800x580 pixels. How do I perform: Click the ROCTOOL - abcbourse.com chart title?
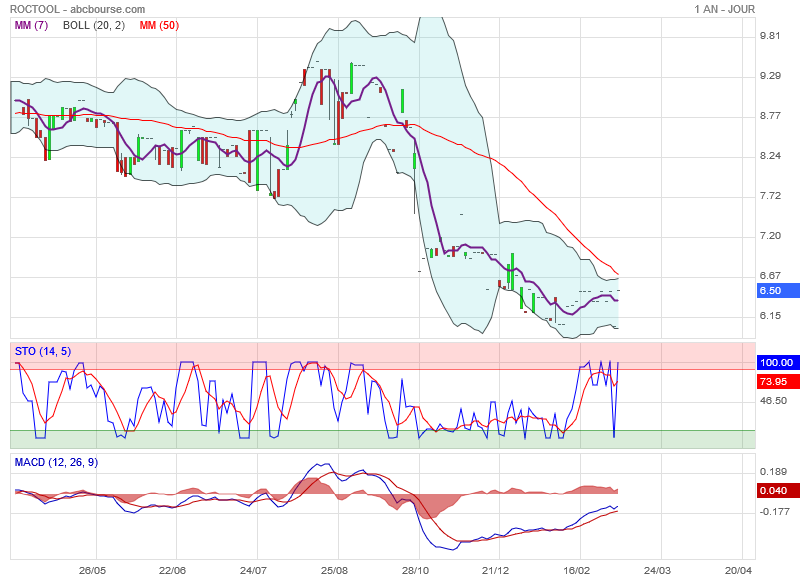(78, 9)
